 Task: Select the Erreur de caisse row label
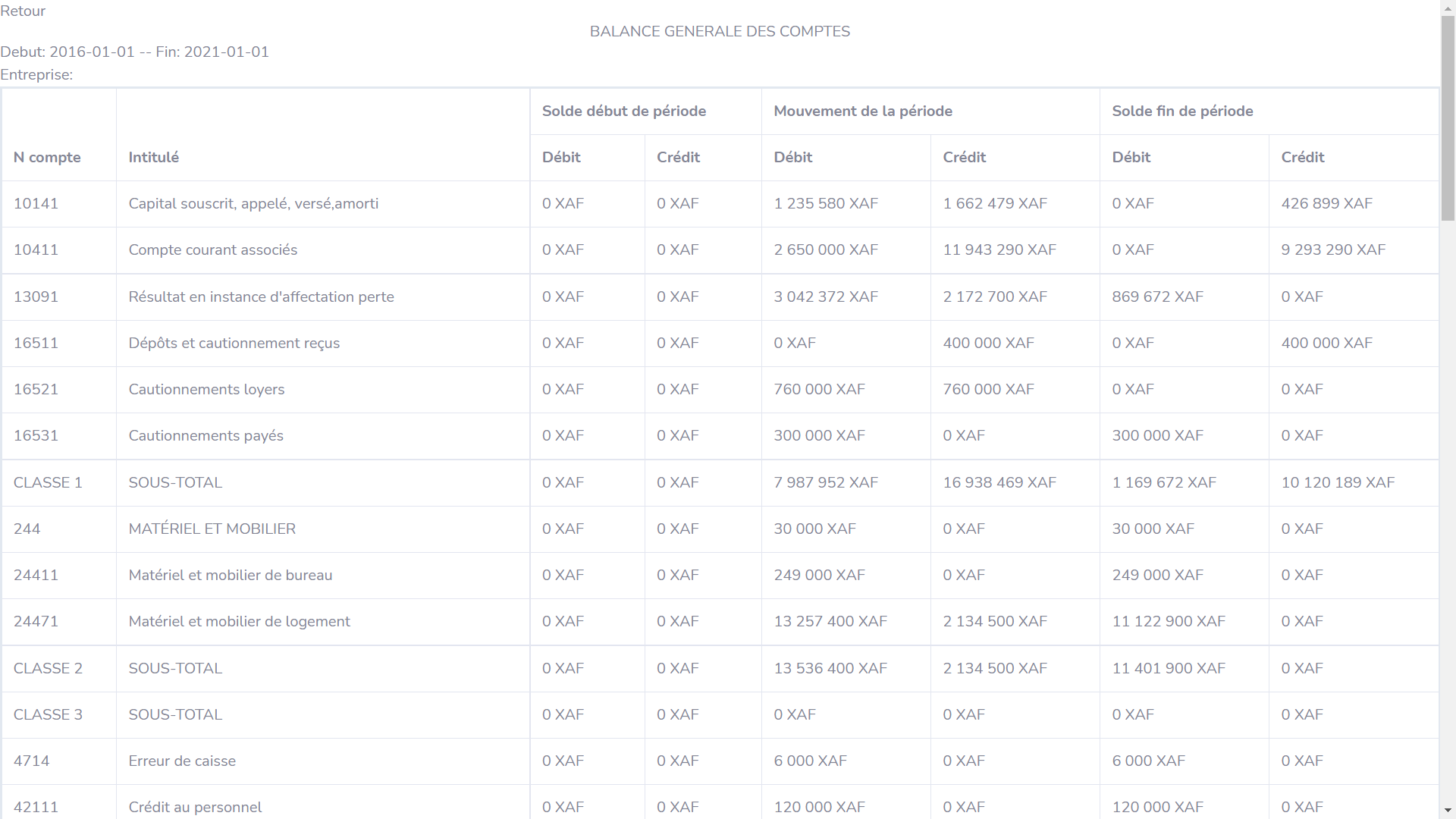182,761
